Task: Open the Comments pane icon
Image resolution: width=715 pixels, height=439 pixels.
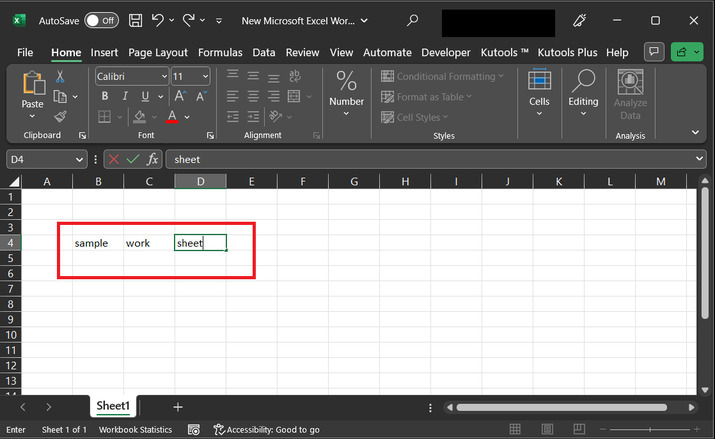Action: 654,52
